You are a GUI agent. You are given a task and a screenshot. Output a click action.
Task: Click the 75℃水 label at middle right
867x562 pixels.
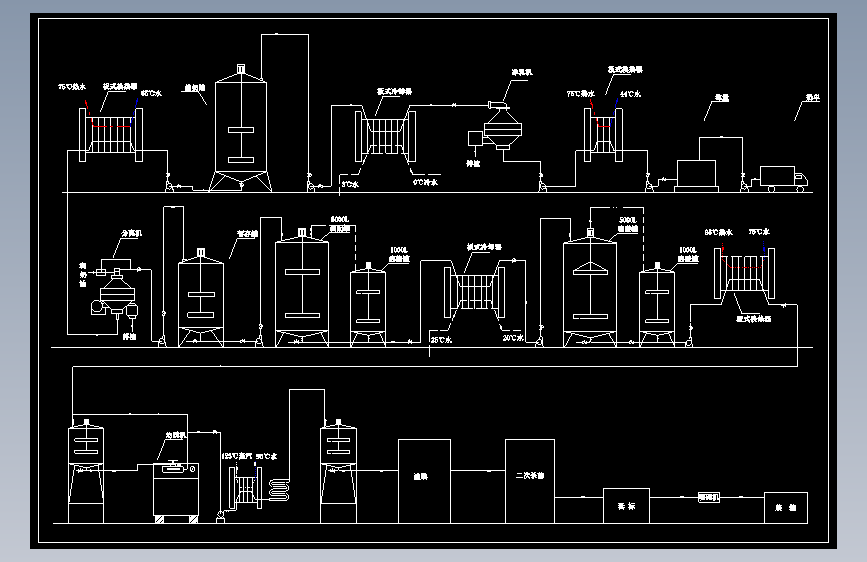[x=759, y=232]
